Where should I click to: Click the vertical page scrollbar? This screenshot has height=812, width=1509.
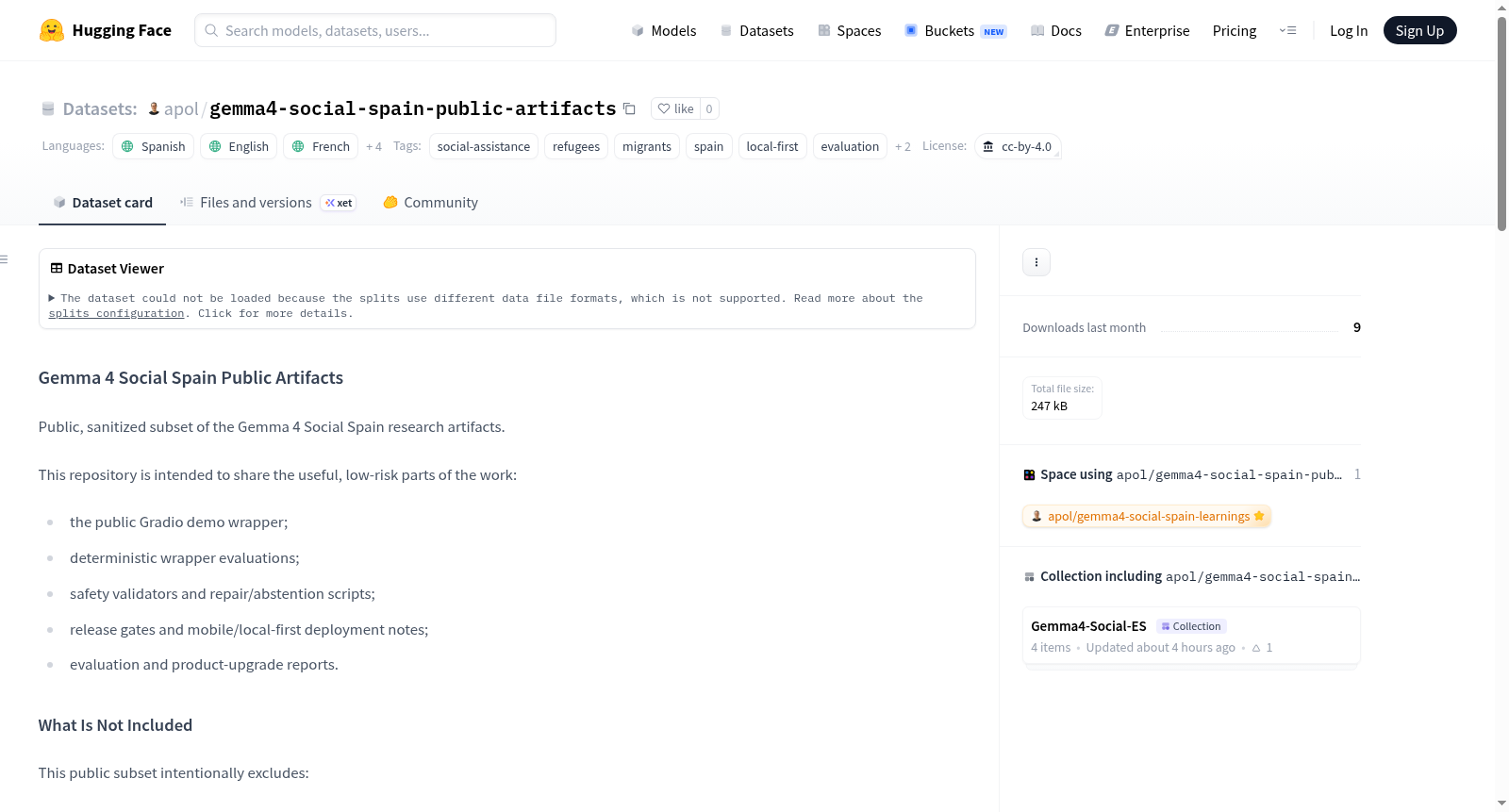coord(1501,123)
